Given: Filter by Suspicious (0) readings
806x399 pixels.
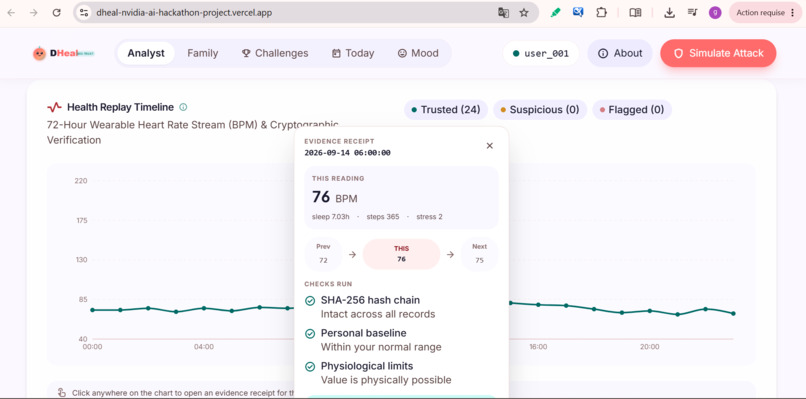Looking at the screenshot, I should click(540, 110).
